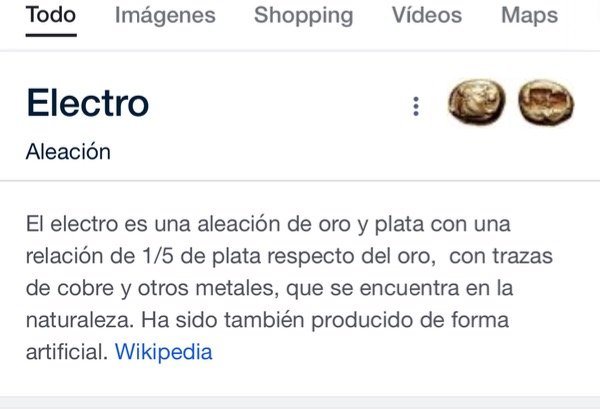The image size is (600, 409).
Task: Open the left electrum coin image
Action: pyautogui.click(x=476, y=102)
